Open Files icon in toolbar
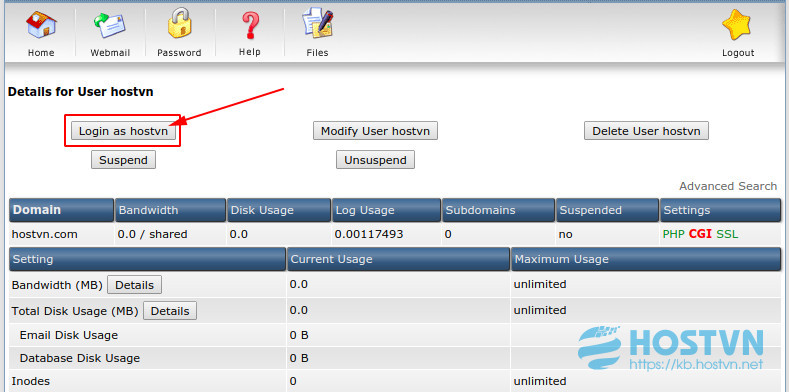The image size is (789, 392). [318, 24]
